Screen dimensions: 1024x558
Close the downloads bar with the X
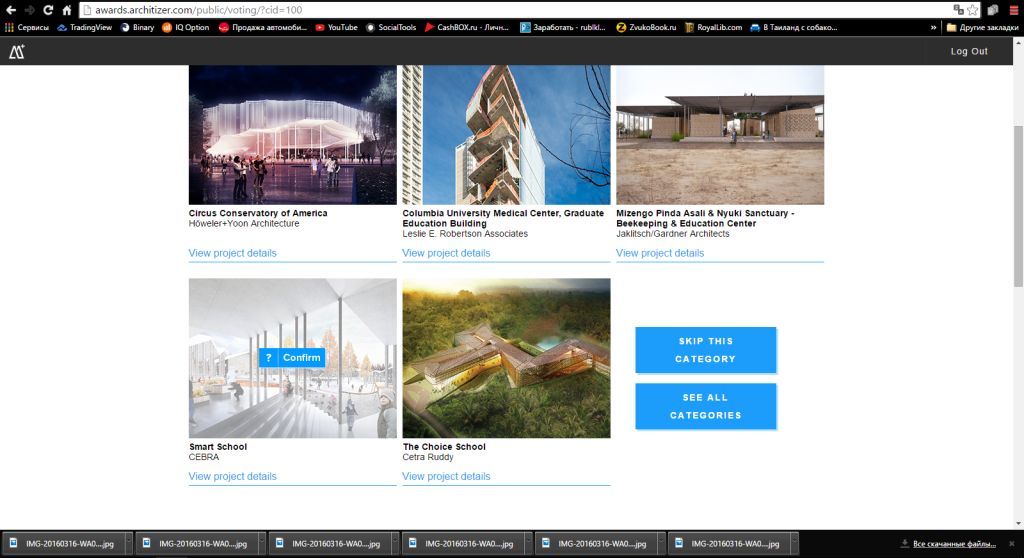[1012, 544]
